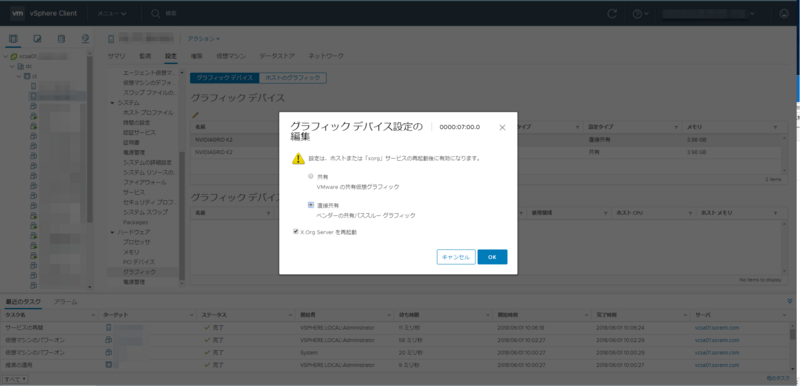800x386 pixels.
Task: Select 時間の設定 settings item
Action: tap(136, 123)
